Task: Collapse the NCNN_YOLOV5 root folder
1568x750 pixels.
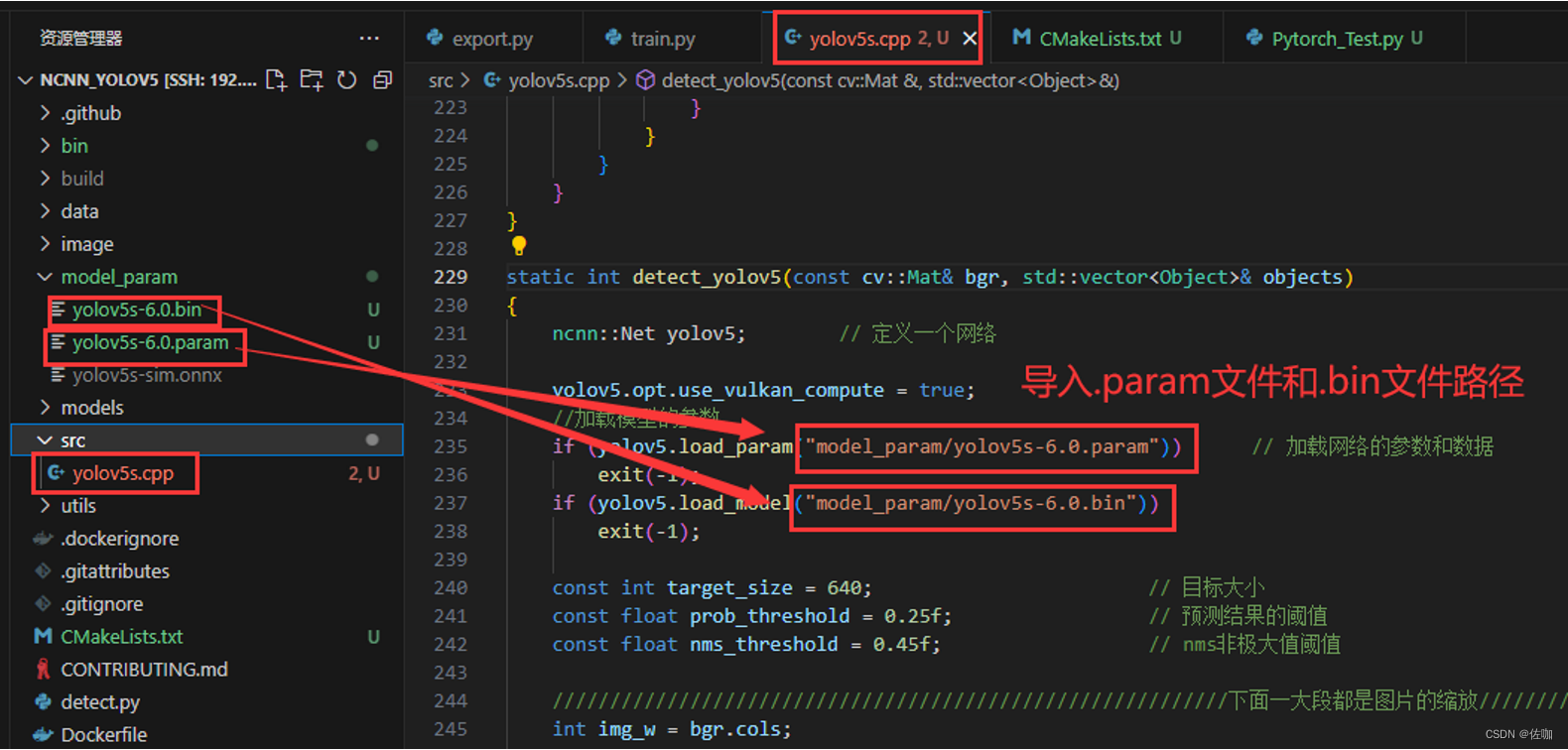Action: click(x=25, y=79)
